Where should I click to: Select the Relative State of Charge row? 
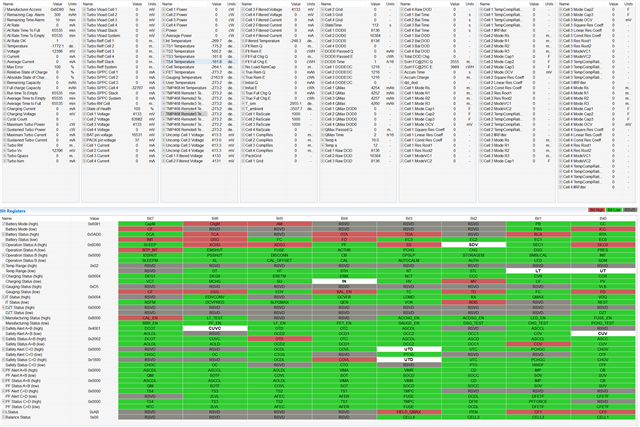click(x=40, y=72)
